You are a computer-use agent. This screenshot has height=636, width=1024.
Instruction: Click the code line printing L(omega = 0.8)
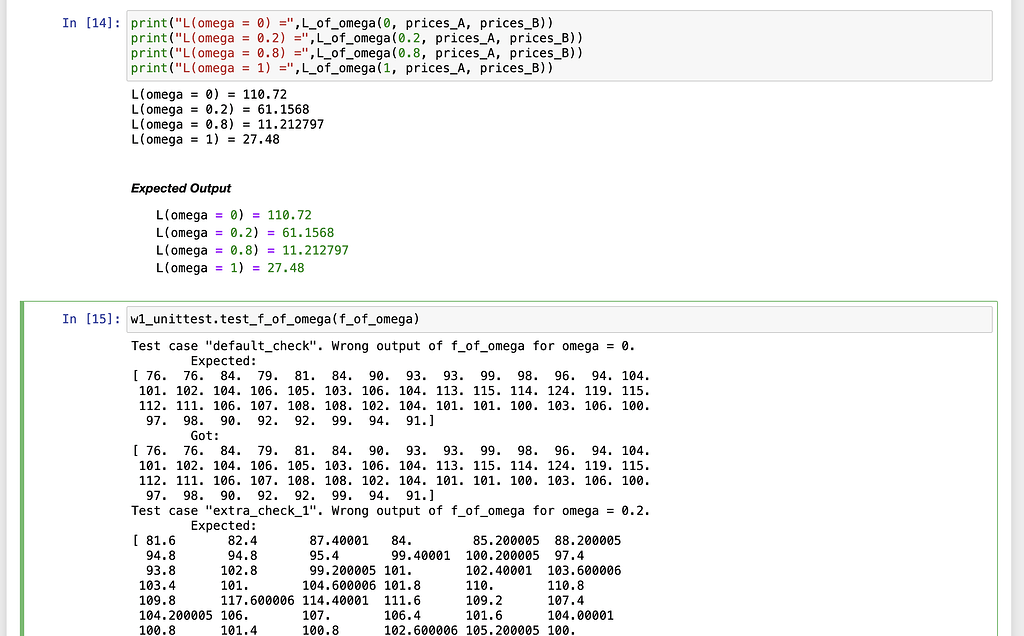click(x=357, y=53)
